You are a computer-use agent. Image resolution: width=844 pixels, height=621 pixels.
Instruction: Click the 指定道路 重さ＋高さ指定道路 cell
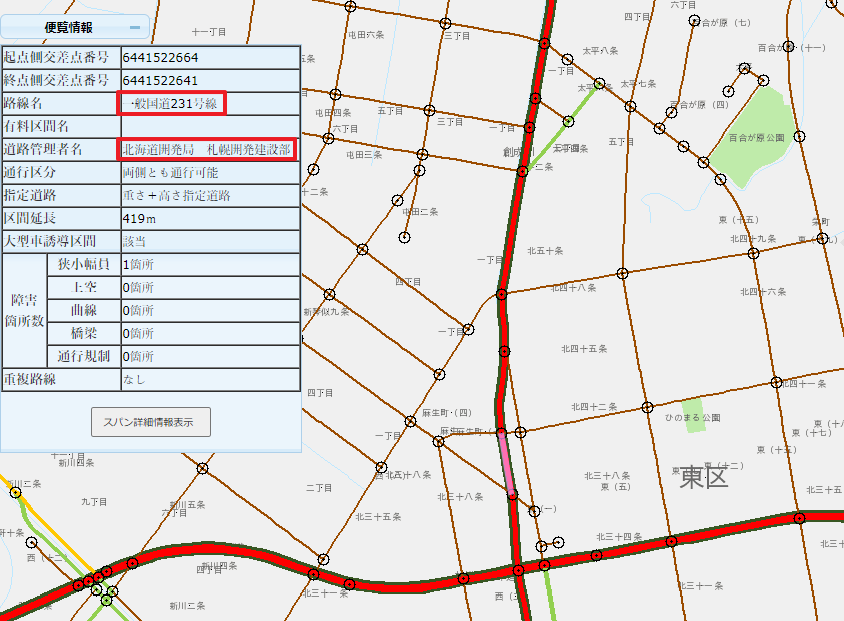(210, 195)
